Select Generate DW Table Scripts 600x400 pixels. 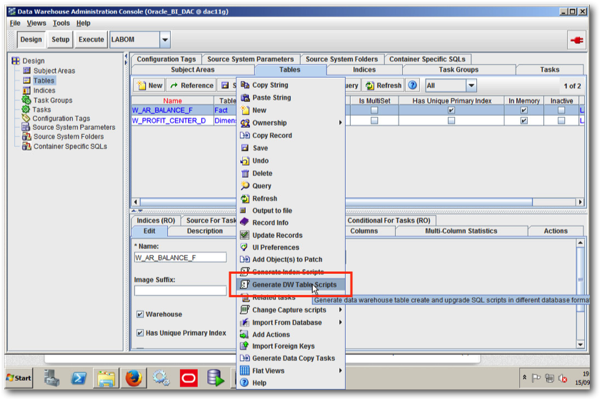(291, 284)
